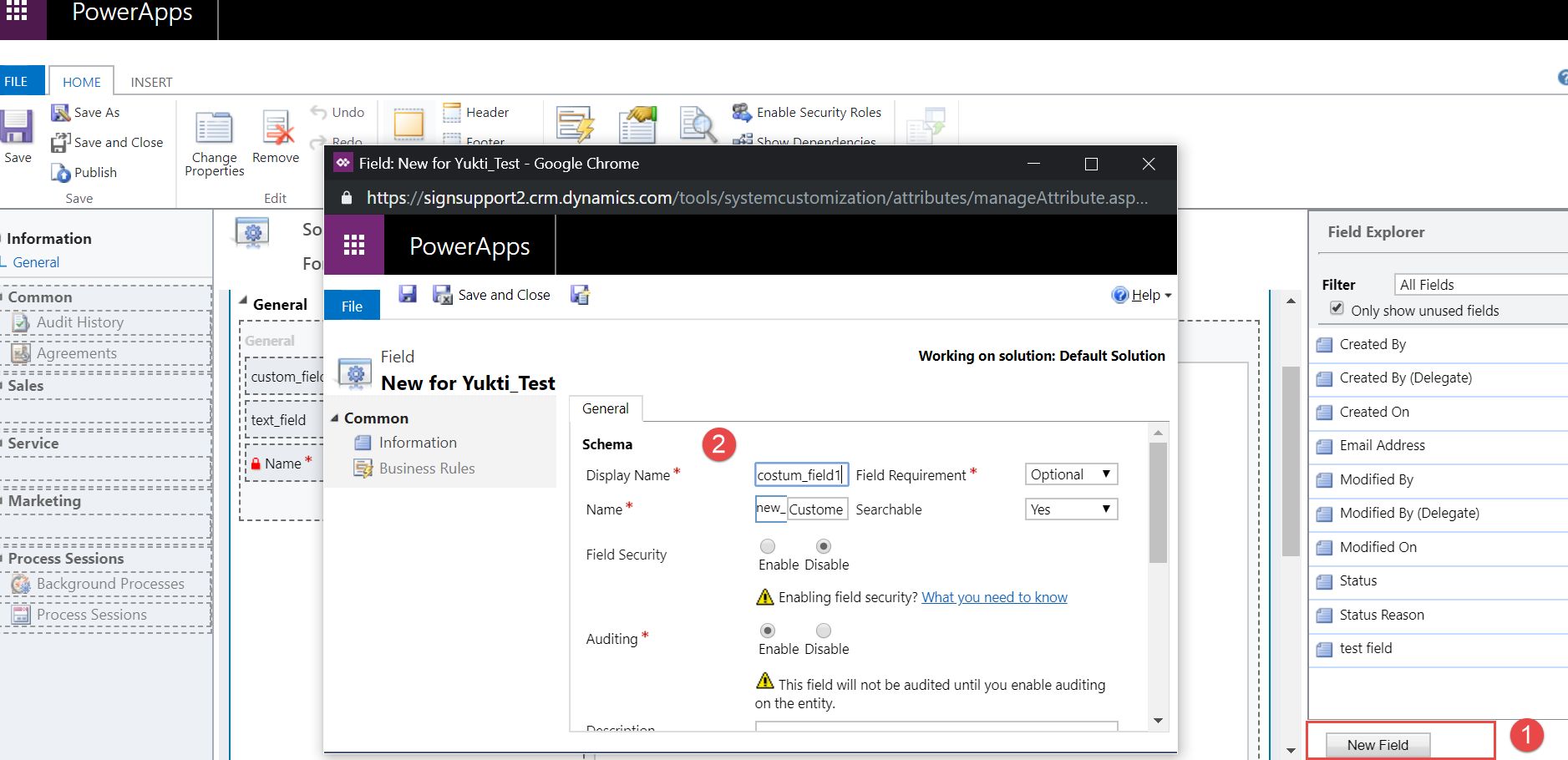
Task: Click the Name schema input field
Action: (x=816, y=509)
